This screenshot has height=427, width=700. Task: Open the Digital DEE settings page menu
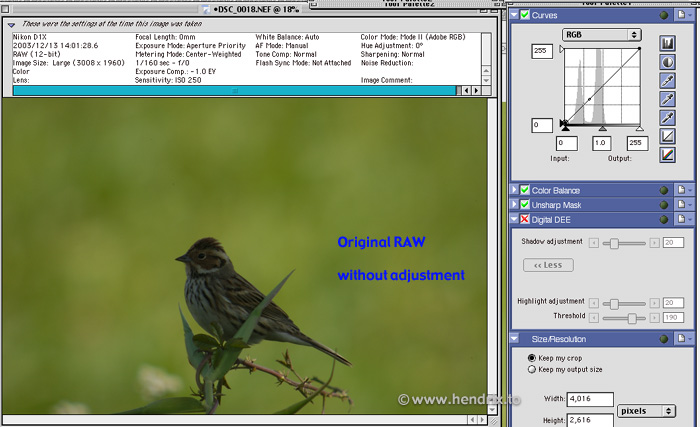tap(684, 219)
